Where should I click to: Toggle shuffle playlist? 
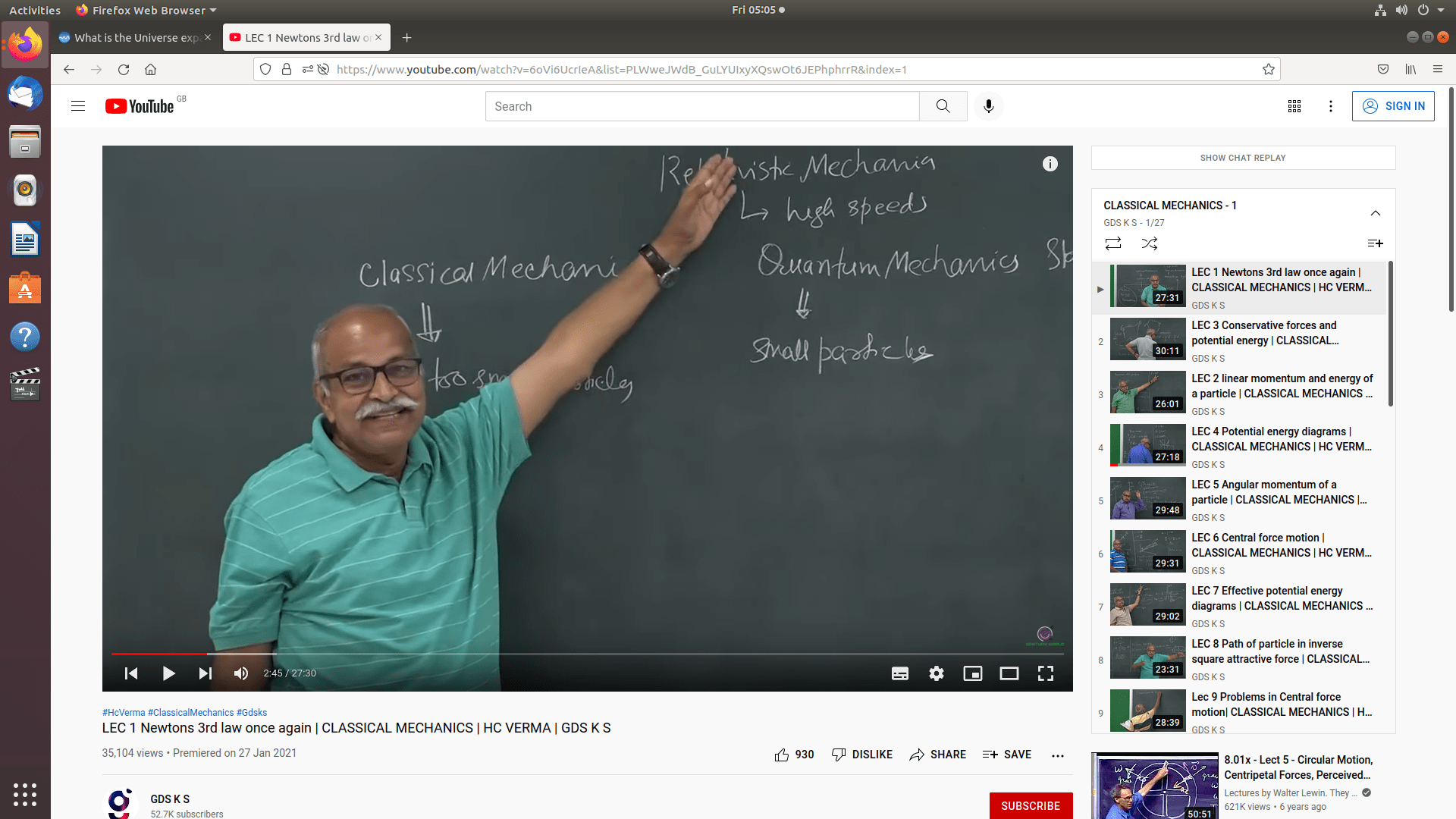[1150, 243]
